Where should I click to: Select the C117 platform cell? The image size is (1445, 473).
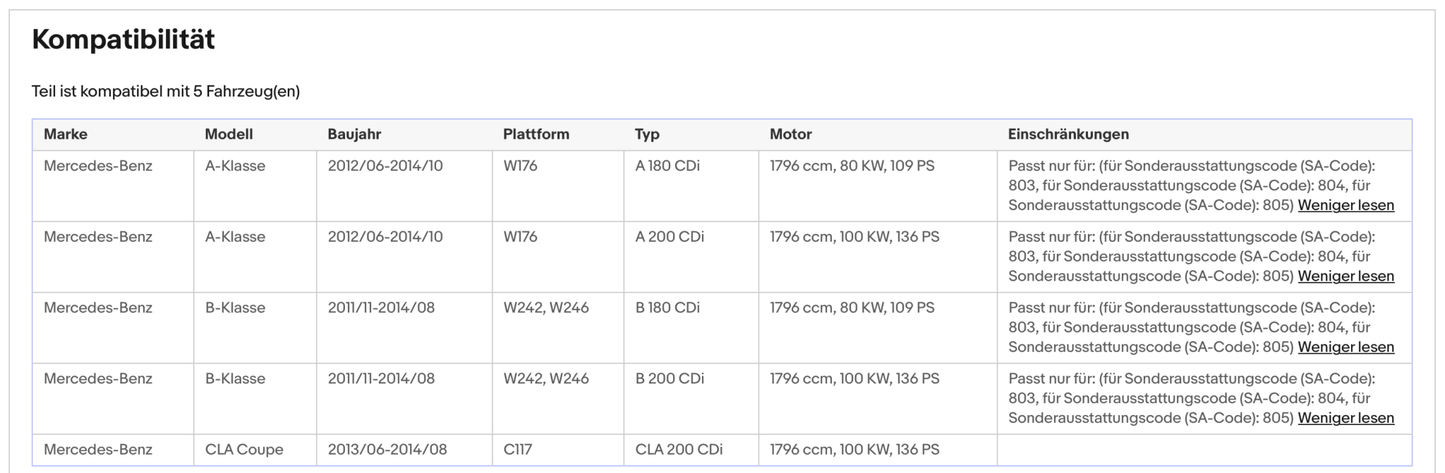point(518,450)
